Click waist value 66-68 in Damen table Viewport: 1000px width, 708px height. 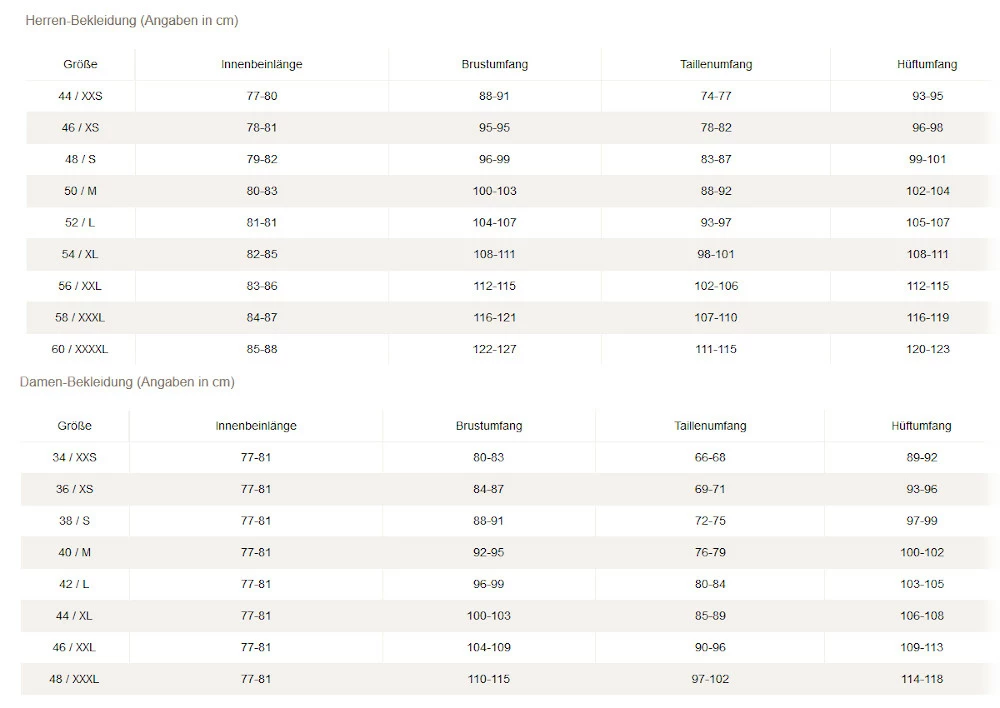710,457
